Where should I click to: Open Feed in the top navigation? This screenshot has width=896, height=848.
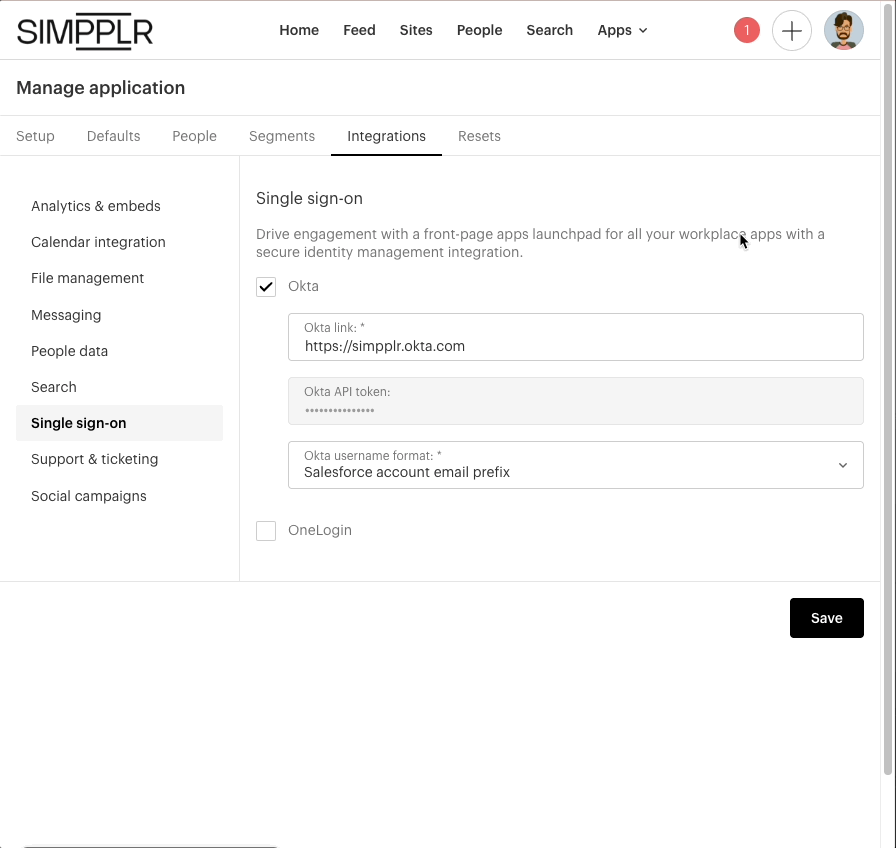[359, 30]
